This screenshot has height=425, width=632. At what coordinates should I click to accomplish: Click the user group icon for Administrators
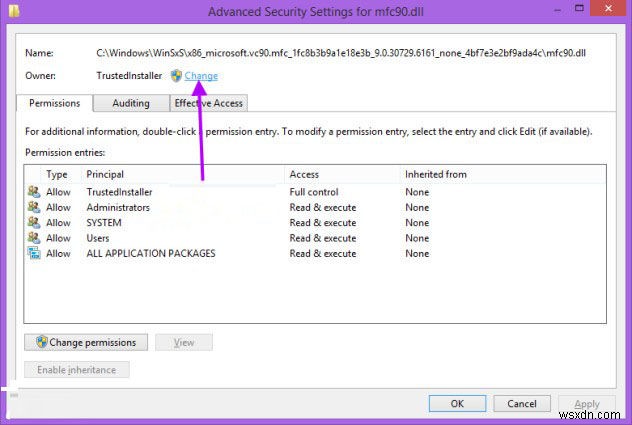pos(34,207)
